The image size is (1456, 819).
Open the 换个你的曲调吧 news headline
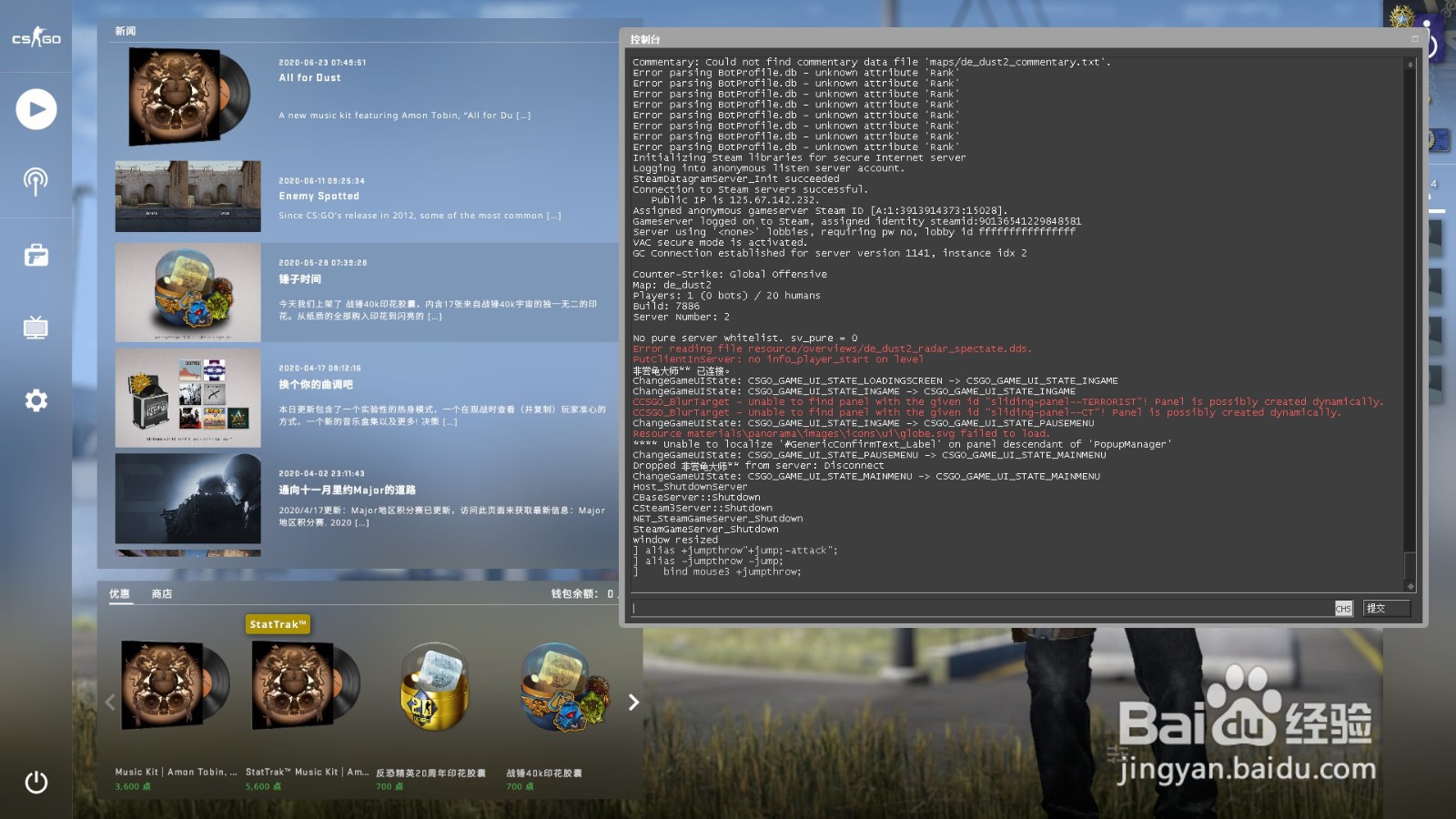click(316, 385)
